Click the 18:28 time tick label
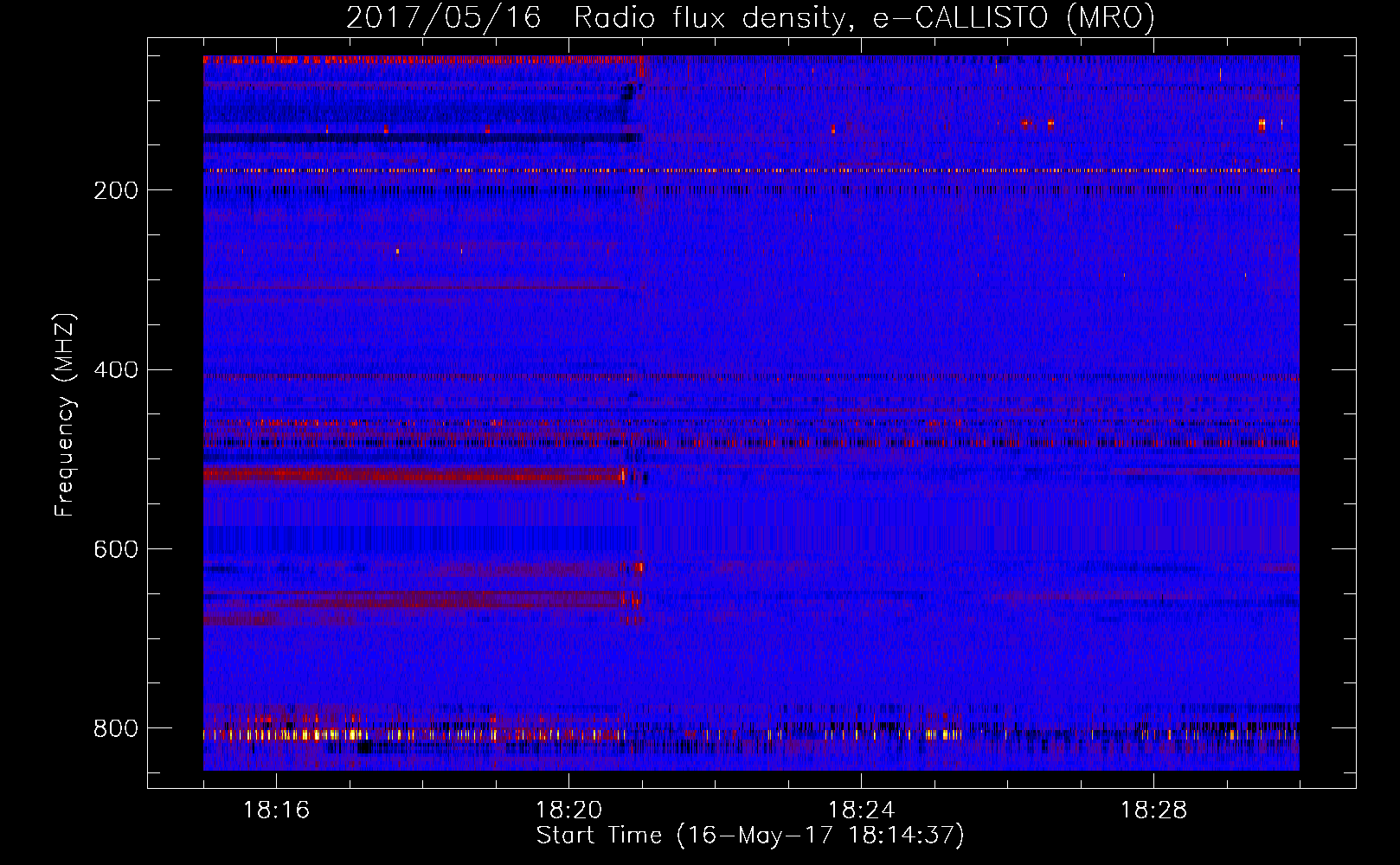Image resolution: width=1400 pixels, height=865 pixels. point(1153,811)
